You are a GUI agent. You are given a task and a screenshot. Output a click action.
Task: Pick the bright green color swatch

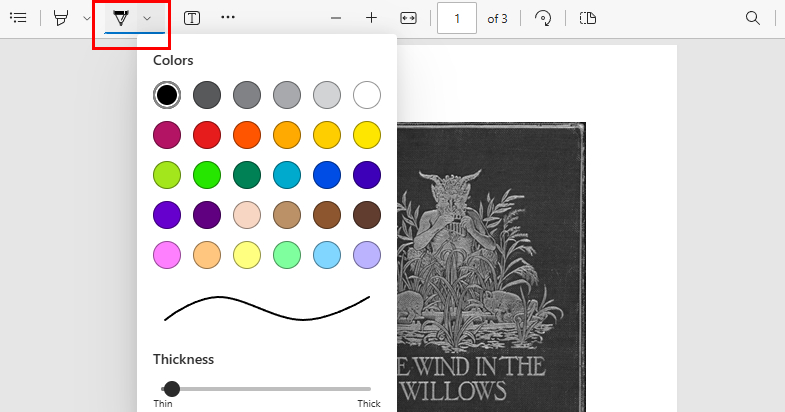click(207, 175)
